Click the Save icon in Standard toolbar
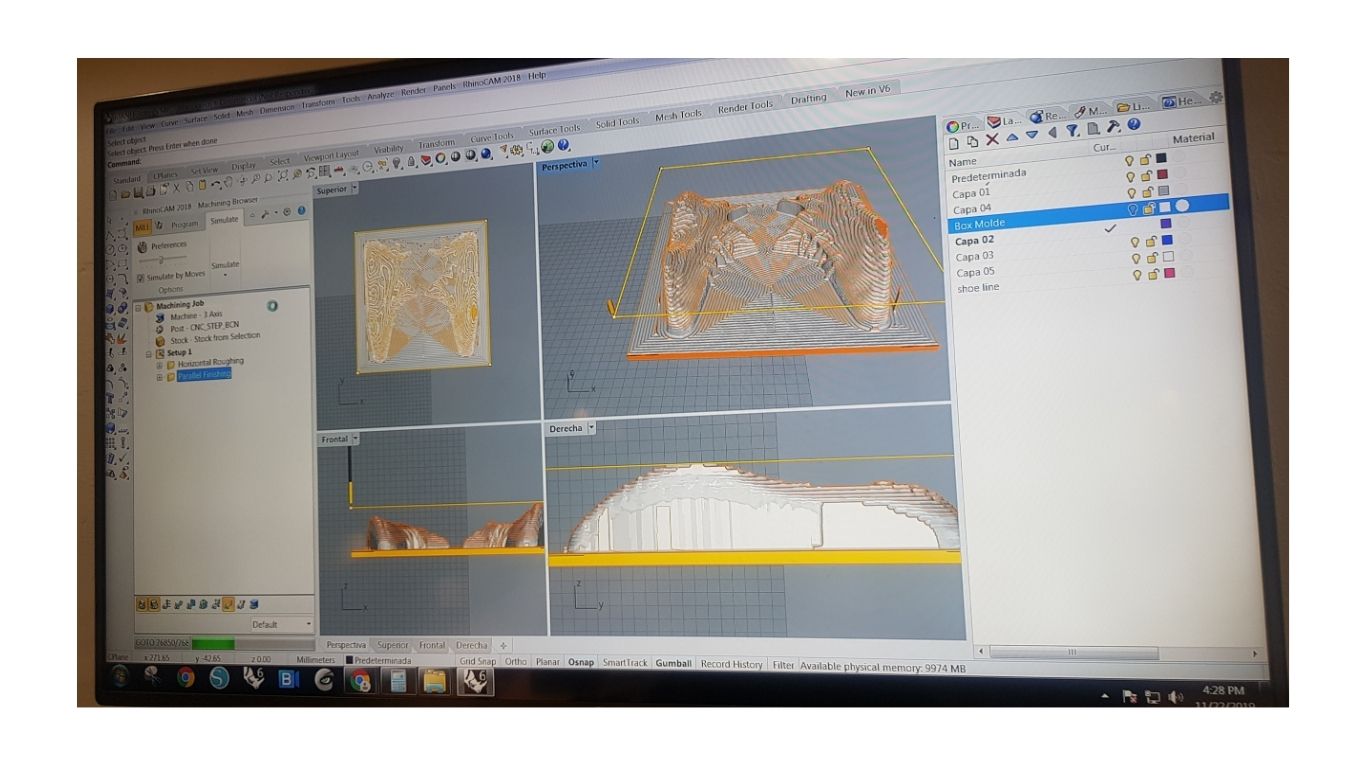 click(139, 191)
